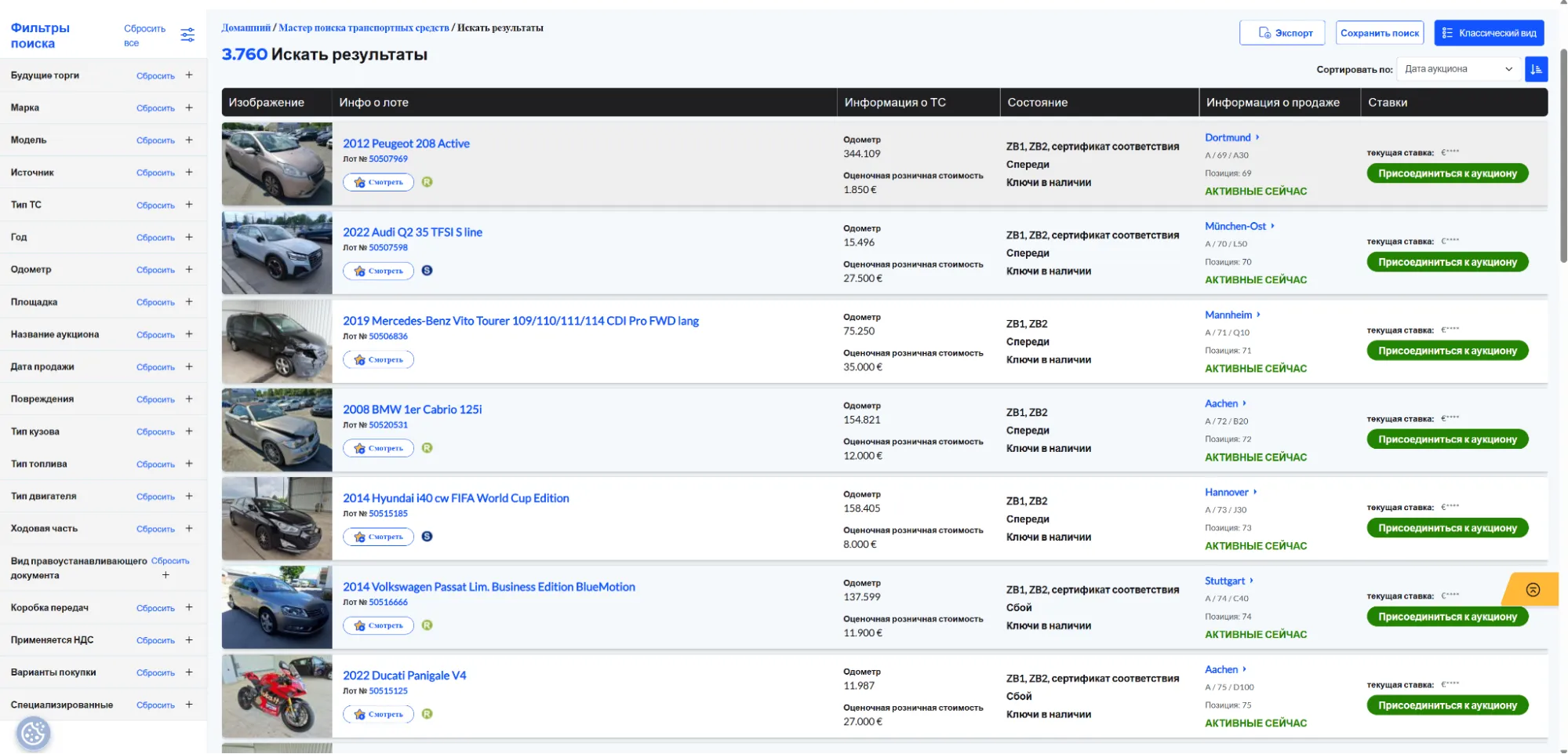Expand the Тип топлива filter

click(x=189, y=464)
